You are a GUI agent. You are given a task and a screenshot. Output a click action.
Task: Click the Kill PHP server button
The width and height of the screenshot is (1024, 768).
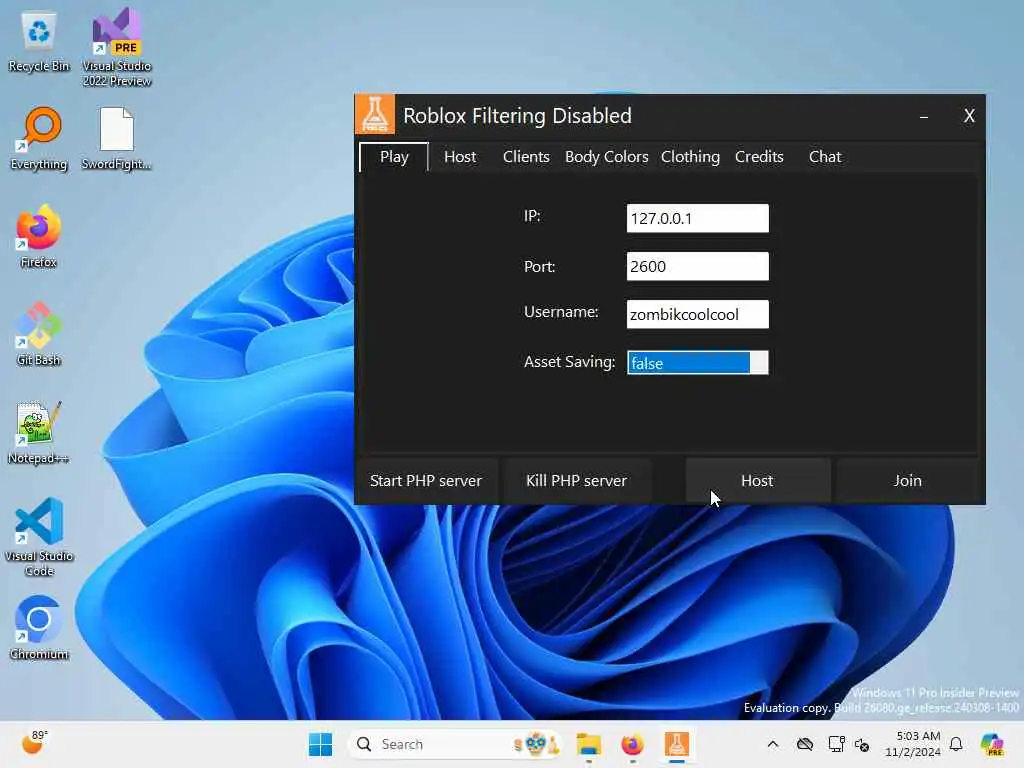[x=577, y=481]
